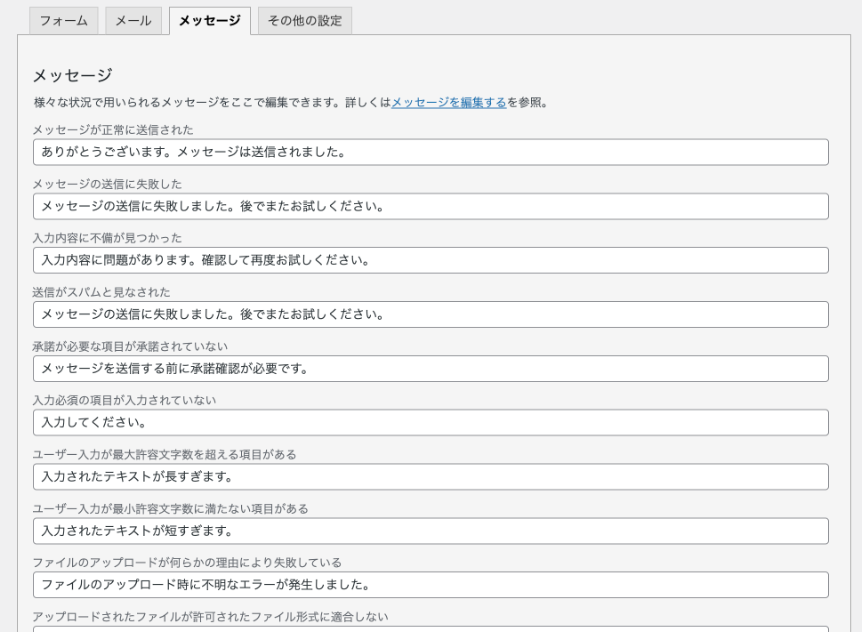The height and width of the screenshot is (633, 862).
Task: Edit the テキストが短すぎます field
Action: (430, 530)
